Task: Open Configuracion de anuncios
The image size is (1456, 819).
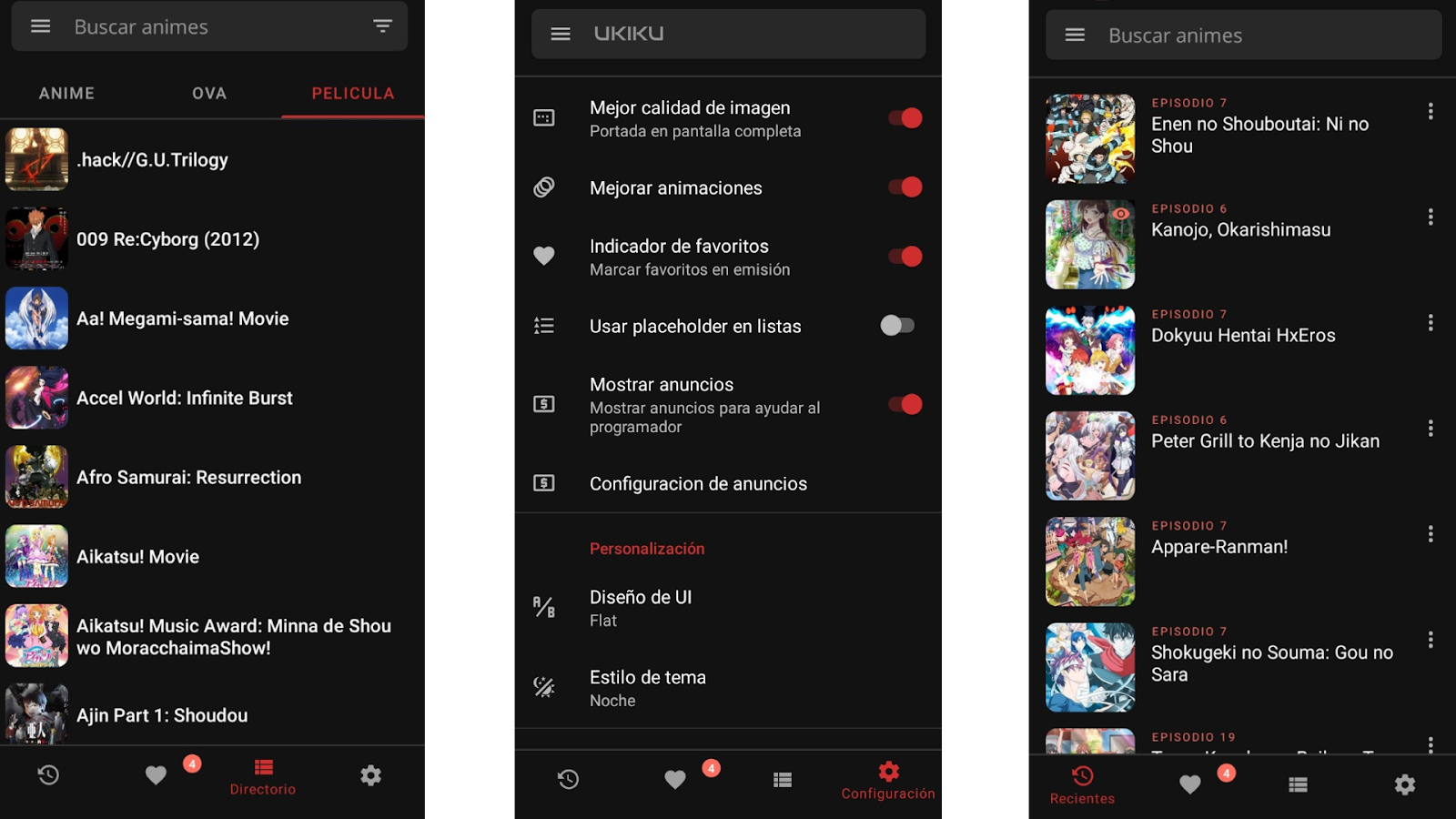Action: pyautogui.click(x=699, y=483)
